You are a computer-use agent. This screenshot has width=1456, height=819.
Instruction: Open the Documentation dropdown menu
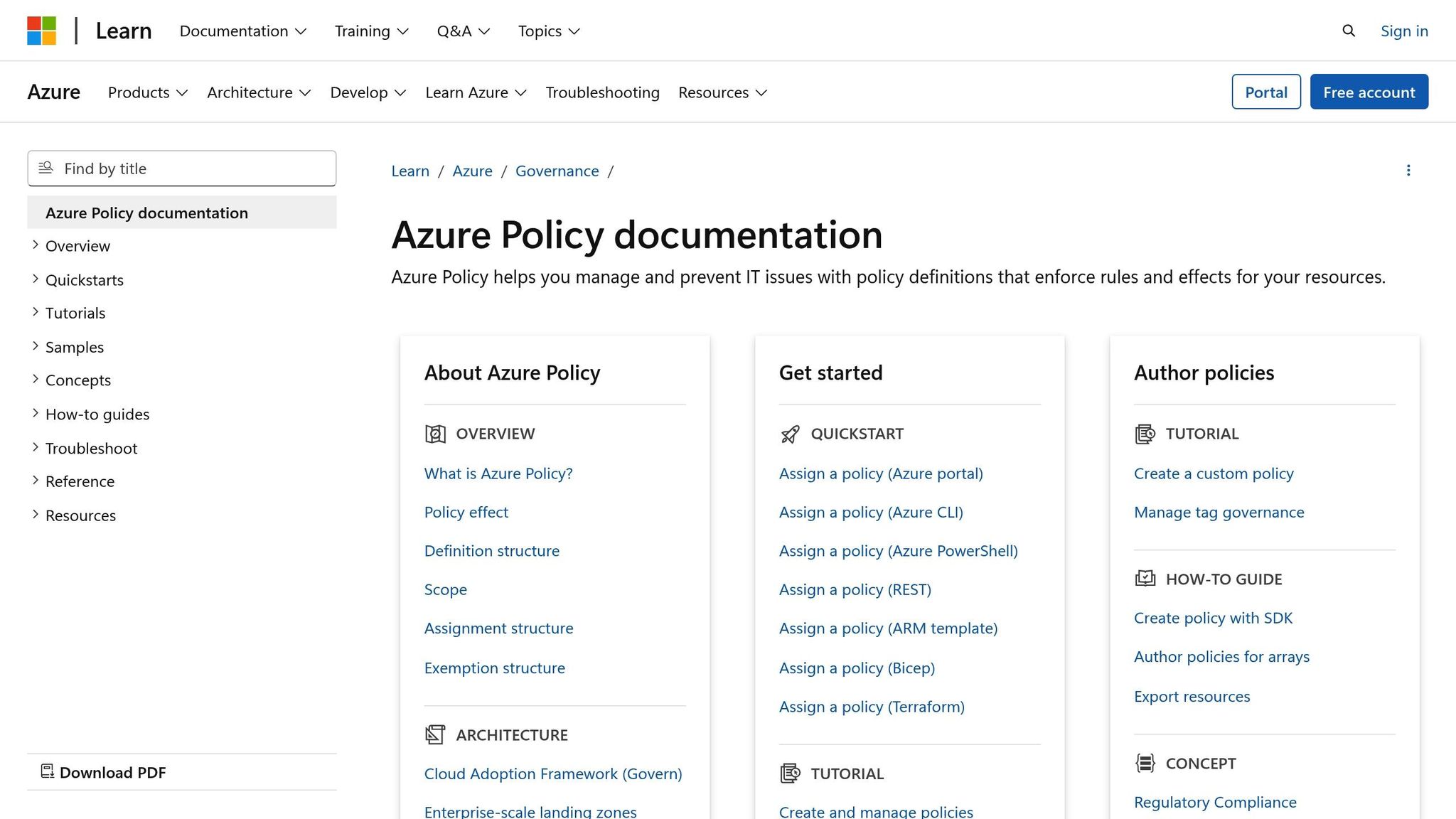click(242, 31)
